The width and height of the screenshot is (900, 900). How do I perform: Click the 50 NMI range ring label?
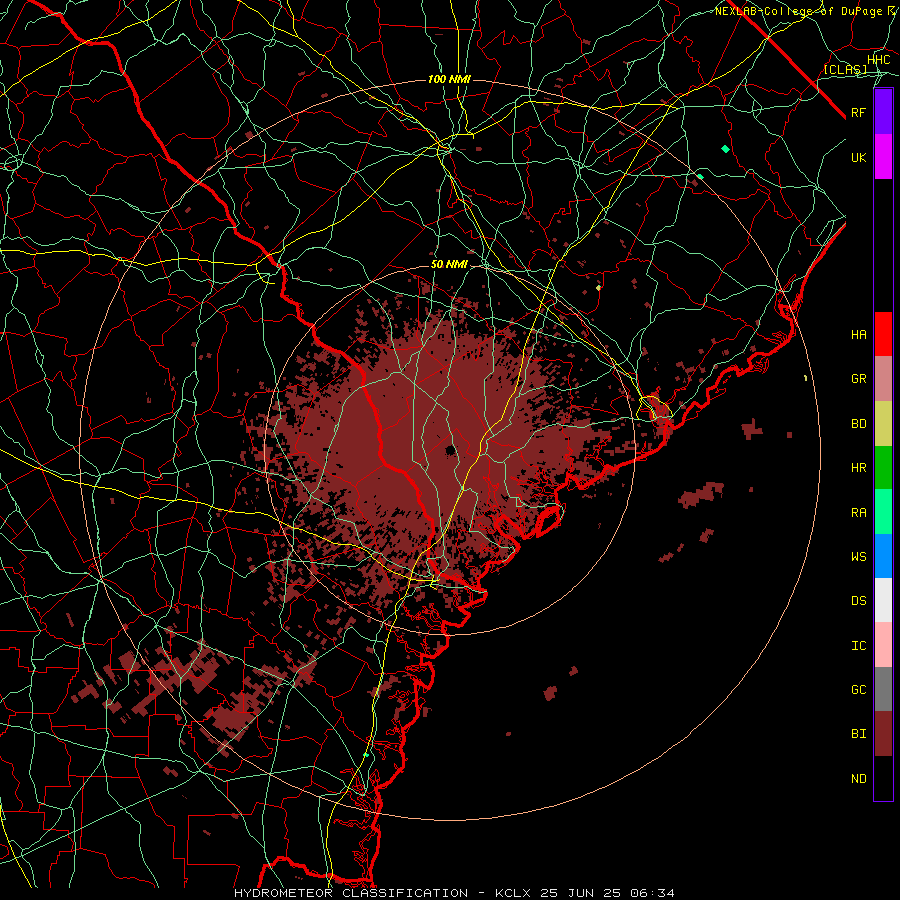[x=449, y=264]
